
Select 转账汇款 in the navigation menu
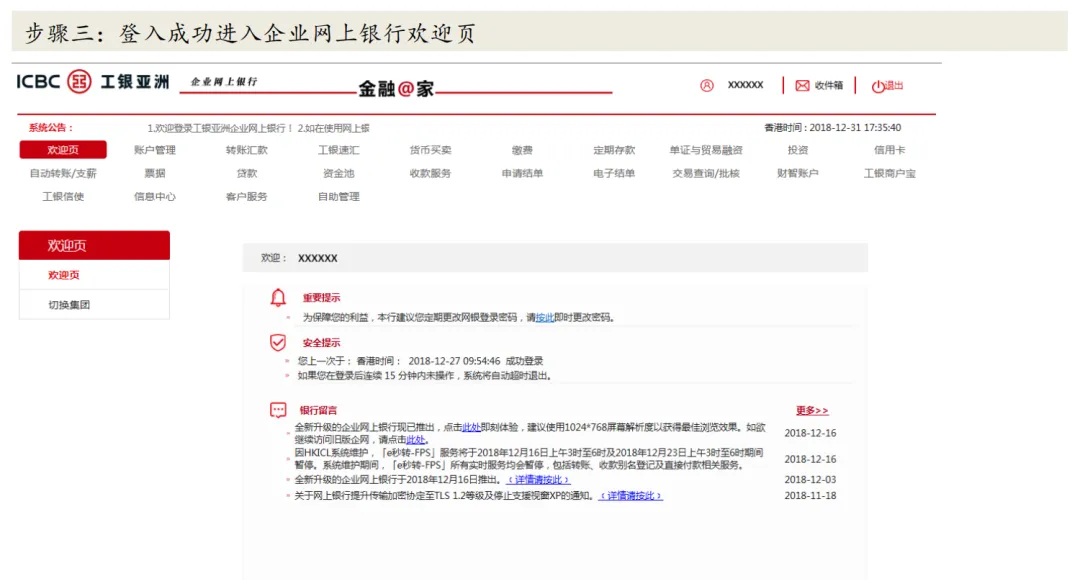pos(246,150)
